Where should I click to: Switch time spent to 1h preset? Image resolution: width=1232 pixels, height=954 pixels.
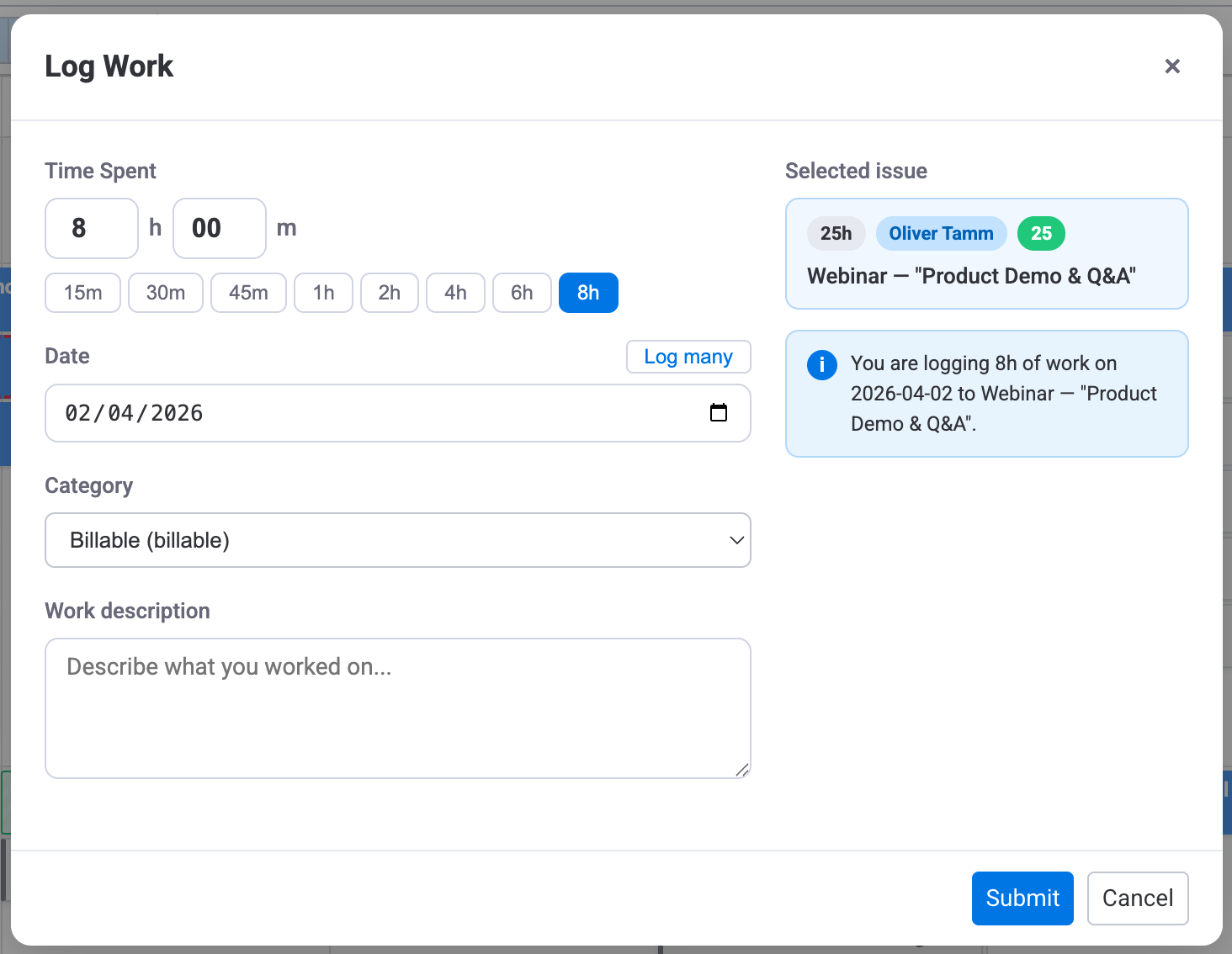click(323, 293)
